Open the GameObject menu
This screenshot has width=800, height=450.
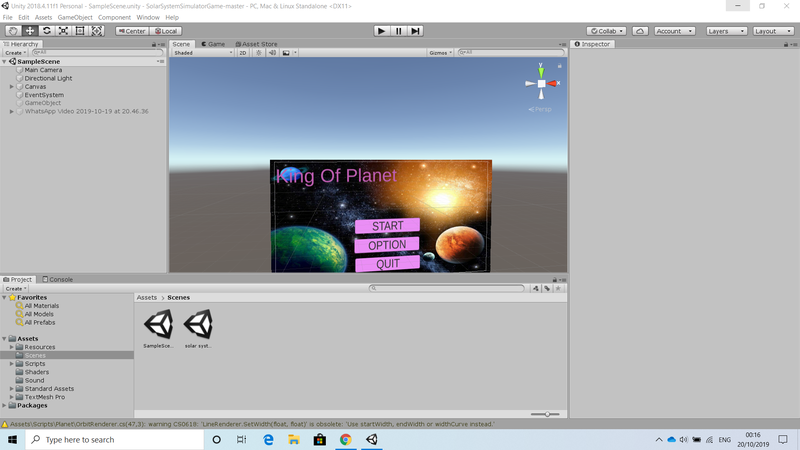(x=74, y=17)
